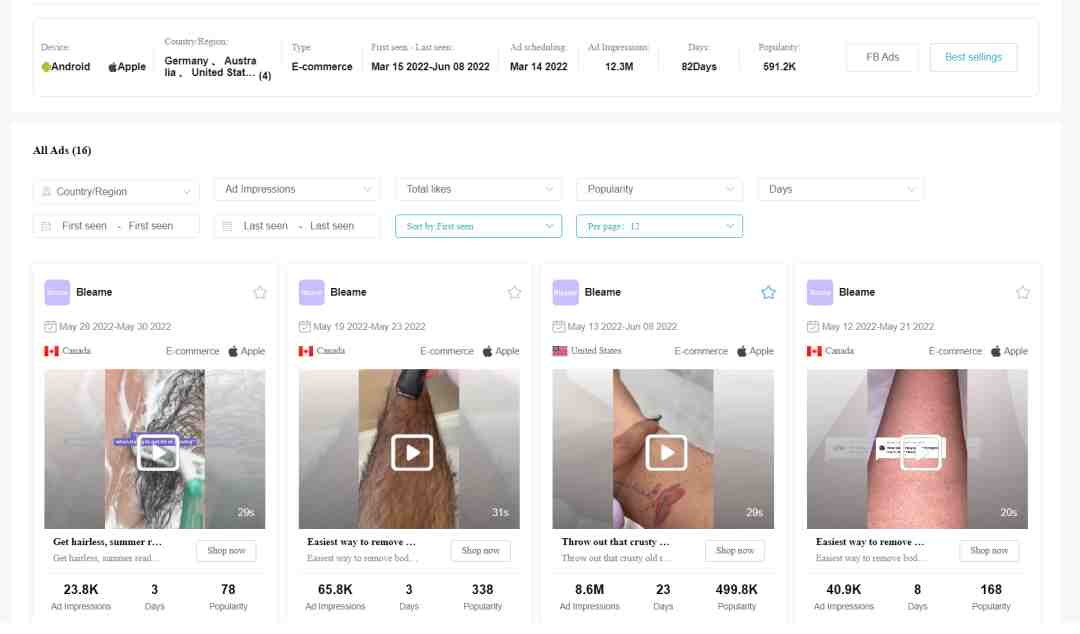Screen dimensions: 1080x634
Task: Click the 40.9K Ad Impressions value
Action: (x=844, y=590)
